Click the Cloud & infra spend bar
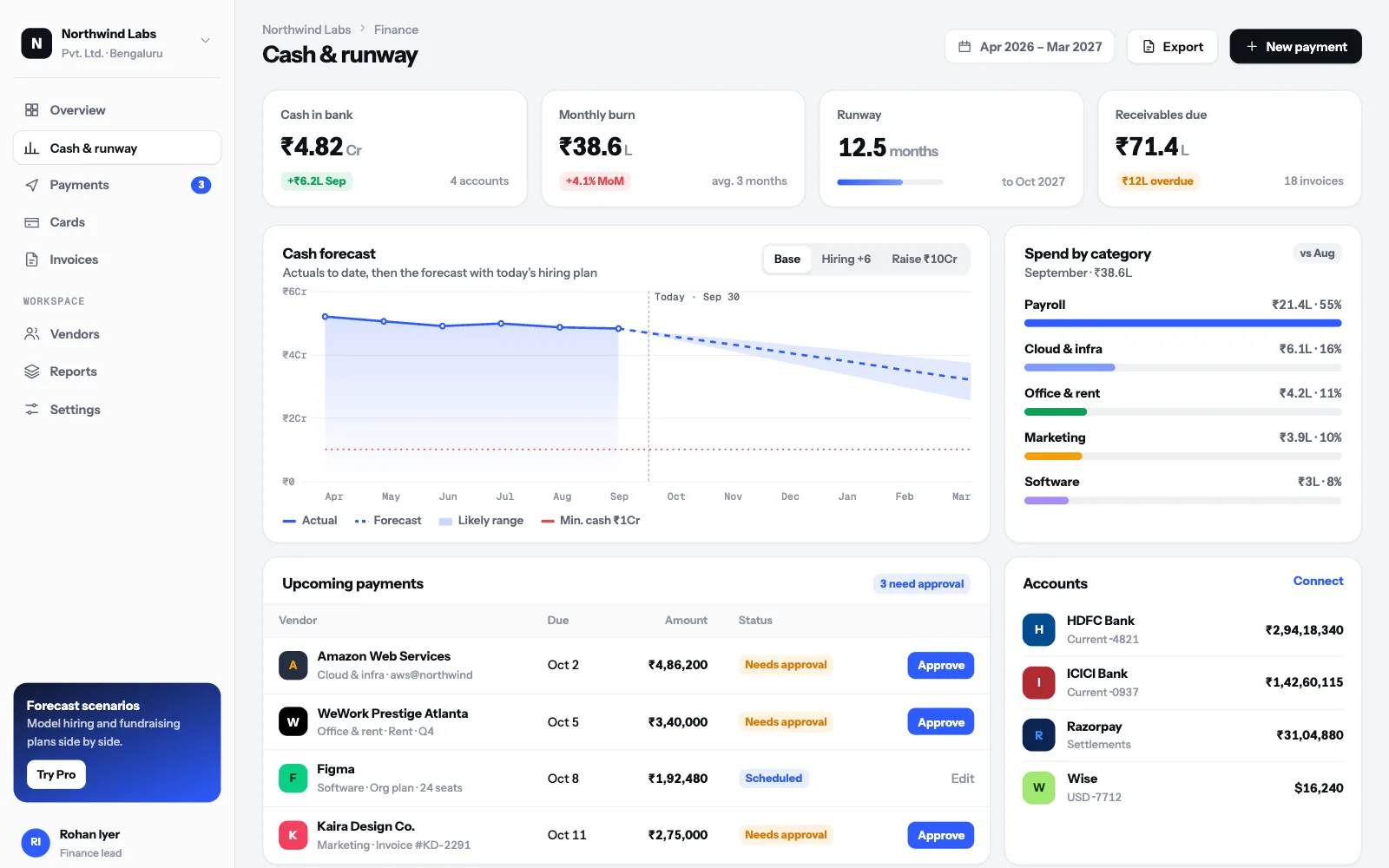The height and width of the screenshot is (868, 1389). [1182, 367]
